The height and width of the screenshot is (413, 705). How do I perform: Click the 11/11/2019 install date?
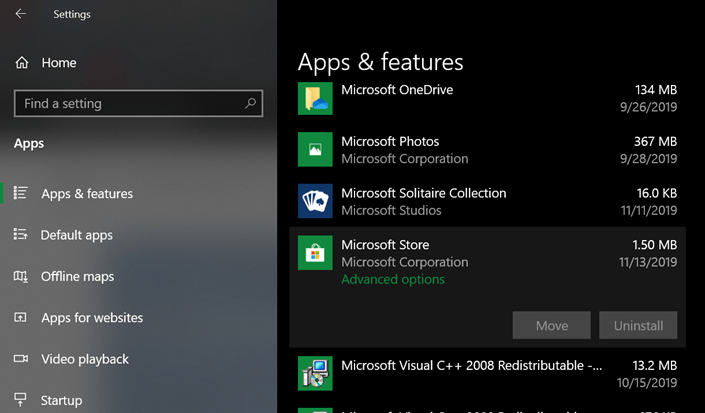(x=649, y=210)
